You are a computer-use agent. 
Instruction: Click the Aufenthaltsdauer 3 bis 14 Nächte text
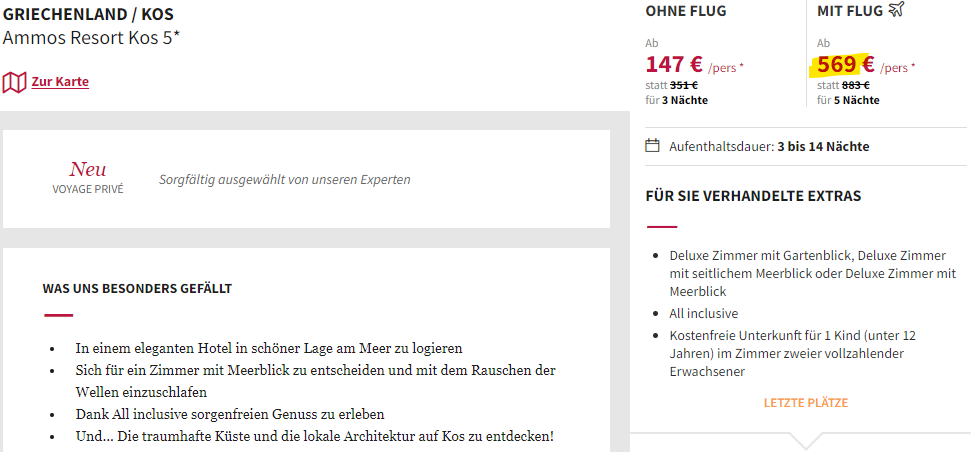tap(769, 147)
